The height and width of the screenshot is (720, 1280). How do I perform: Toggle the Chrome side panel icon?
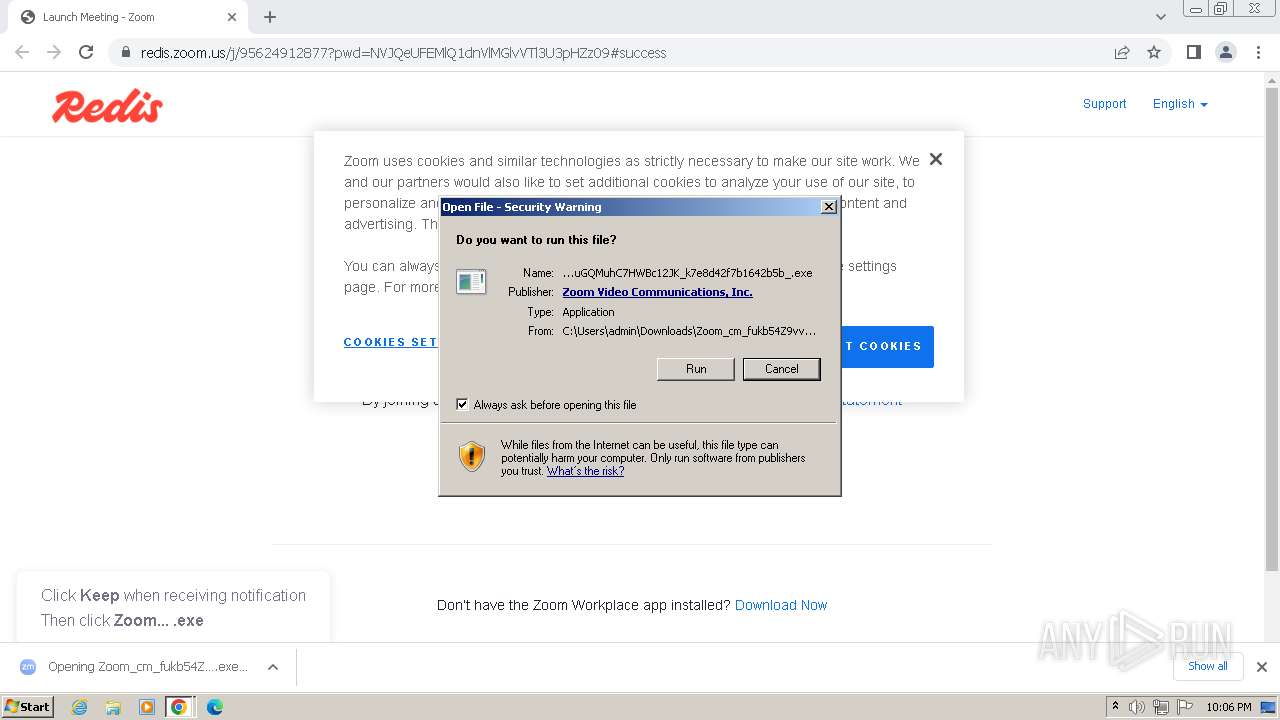pyautogui.click(x=1193, y=52)
